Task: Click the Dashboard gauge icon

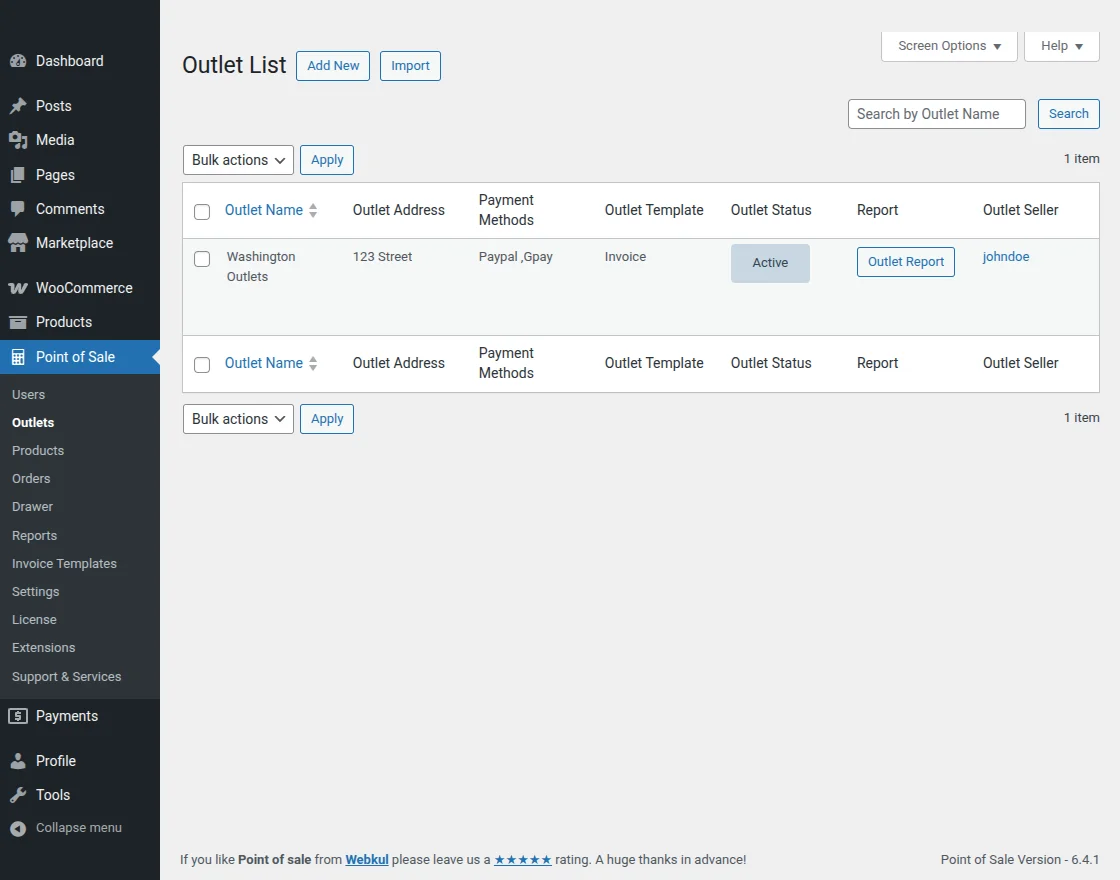Action: coord(18,61)
